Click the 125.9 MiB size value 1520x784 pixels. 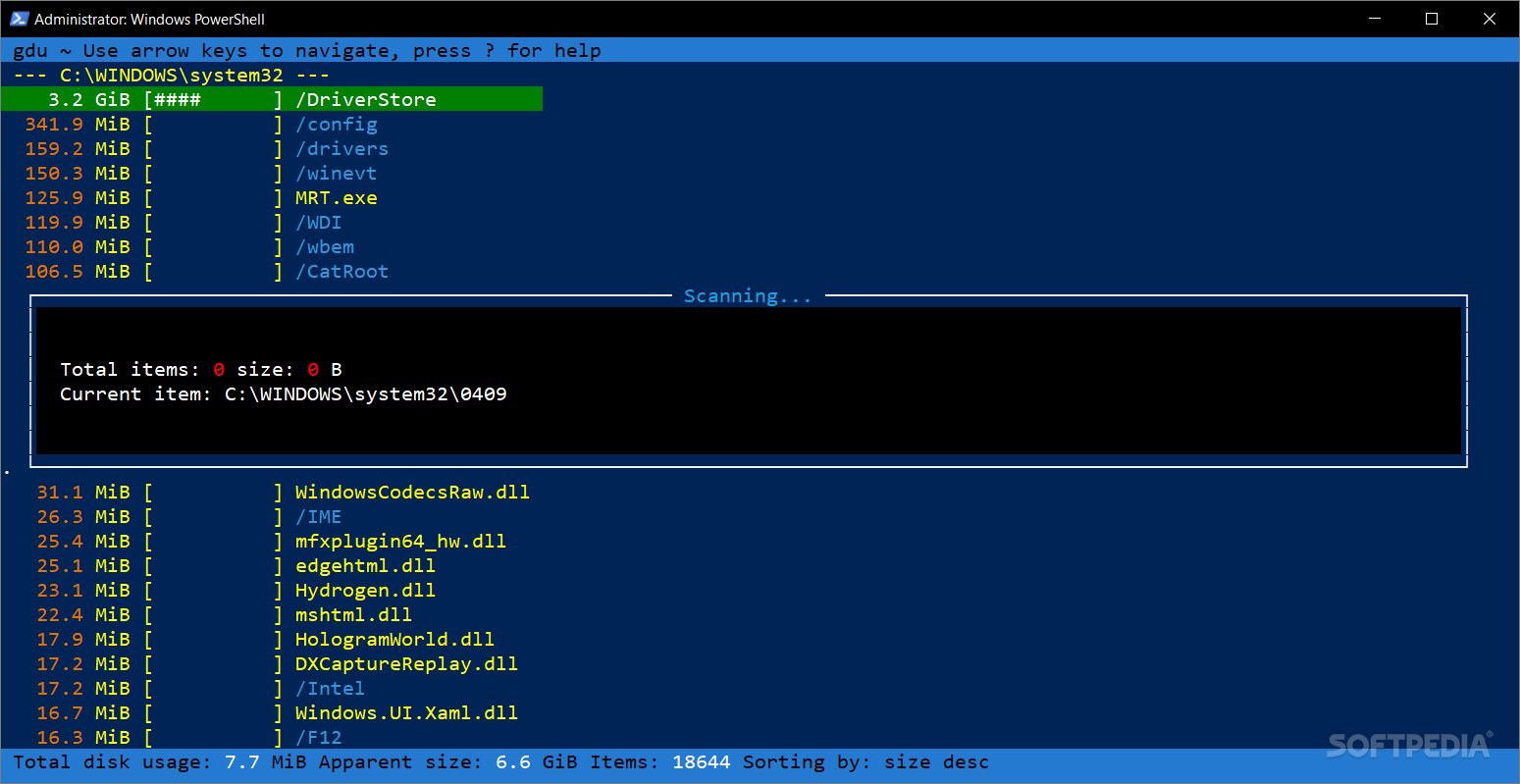tap(78, 197)
